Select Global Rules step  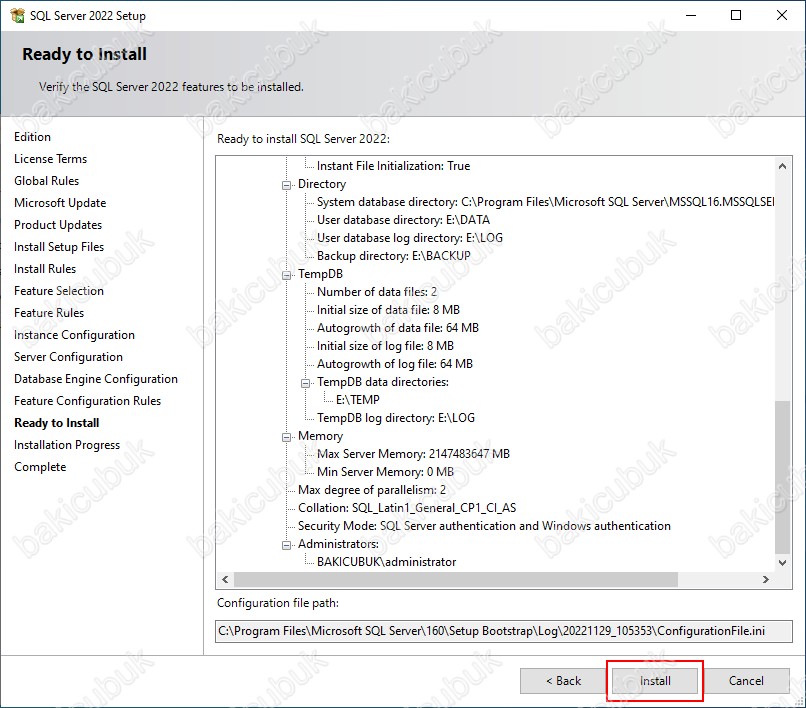click(x=46, y=181)
